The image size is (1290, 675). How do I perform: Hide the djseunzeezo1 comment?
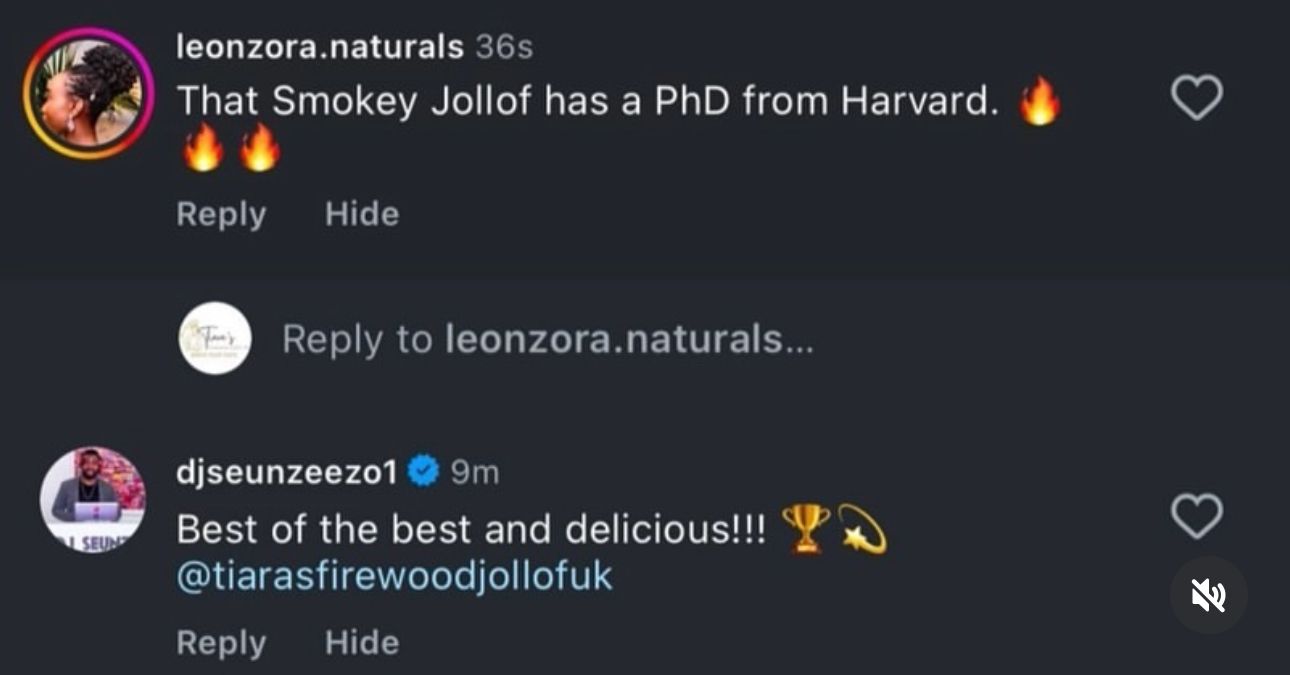(x=362, y=642)
